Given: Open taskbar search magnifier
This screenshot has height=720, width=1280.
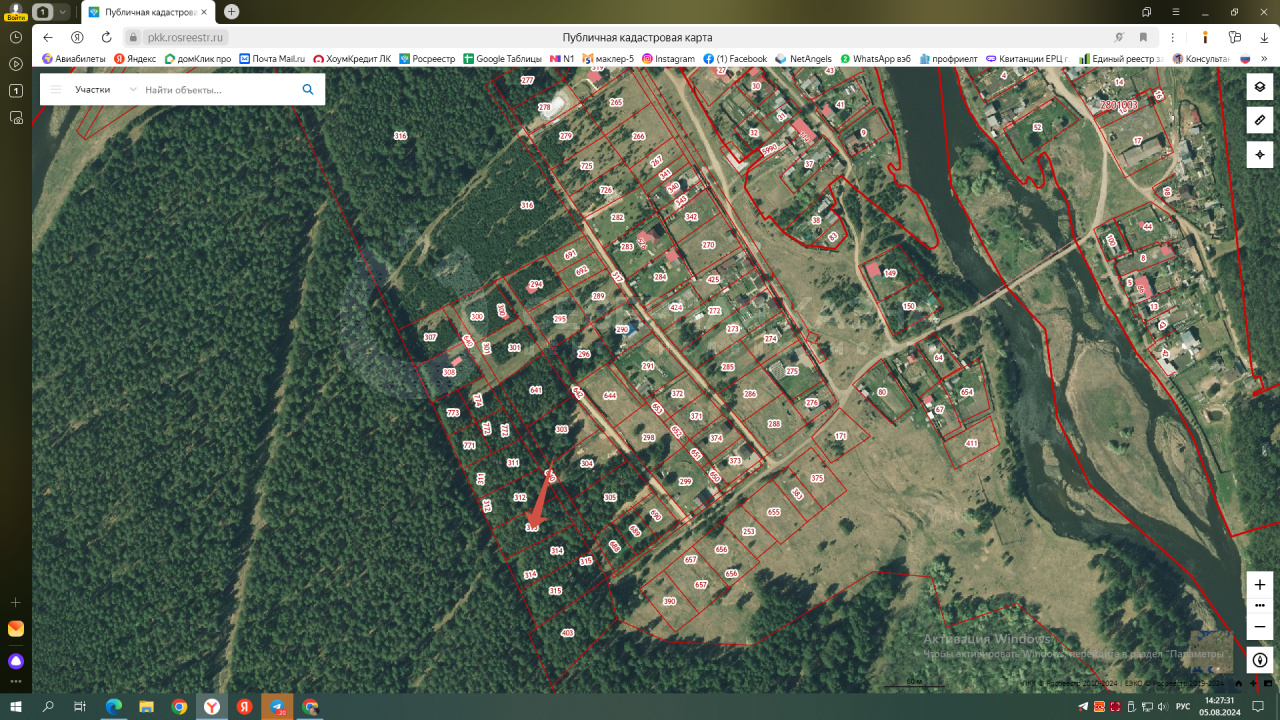Looking at the screenshot, I should [48, 706].
